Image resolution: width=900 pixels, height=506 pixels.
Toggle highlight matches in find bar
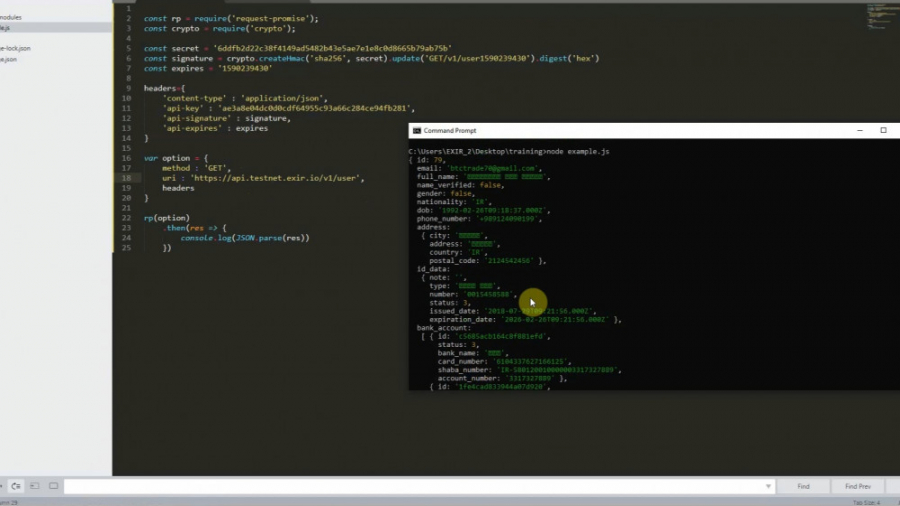(53, 486)
